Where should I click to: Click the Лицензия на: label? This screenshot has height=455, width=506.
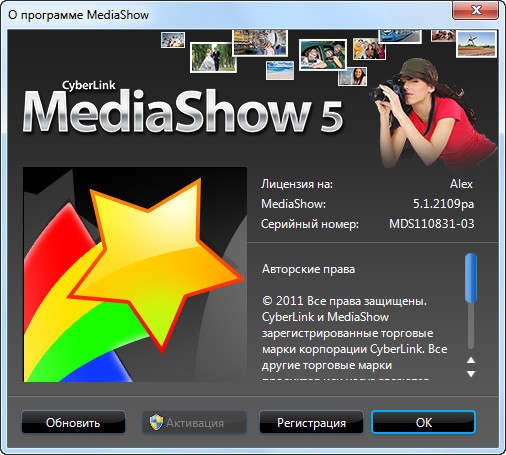297,184
